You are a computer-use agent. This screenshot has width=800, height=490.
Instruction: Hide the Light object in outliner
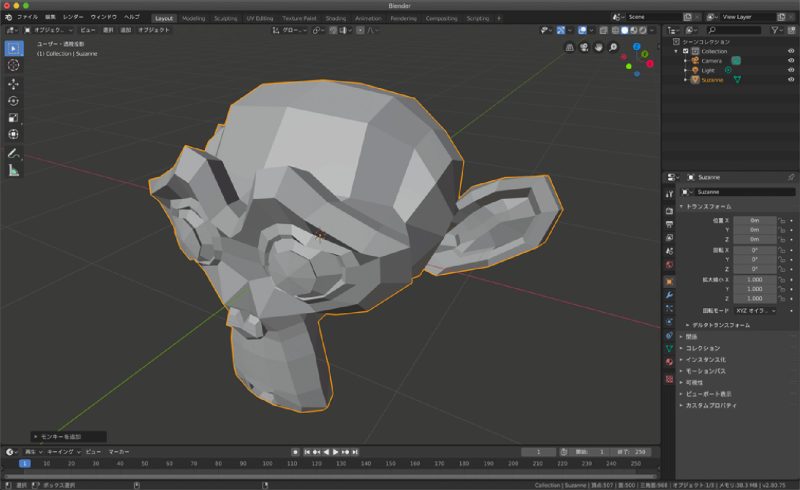pyautogui.click(x=791, y=70)
